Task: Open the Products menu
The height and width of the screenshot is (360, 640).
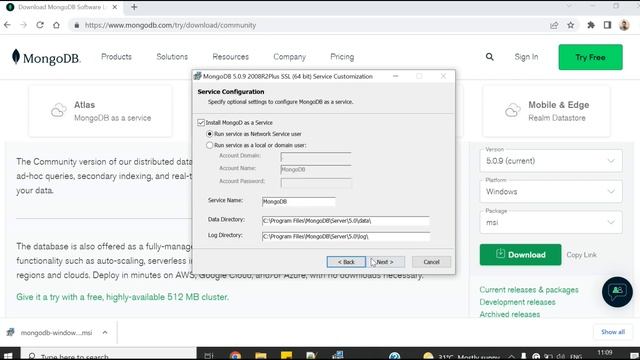Action: [x=116, y=57]
